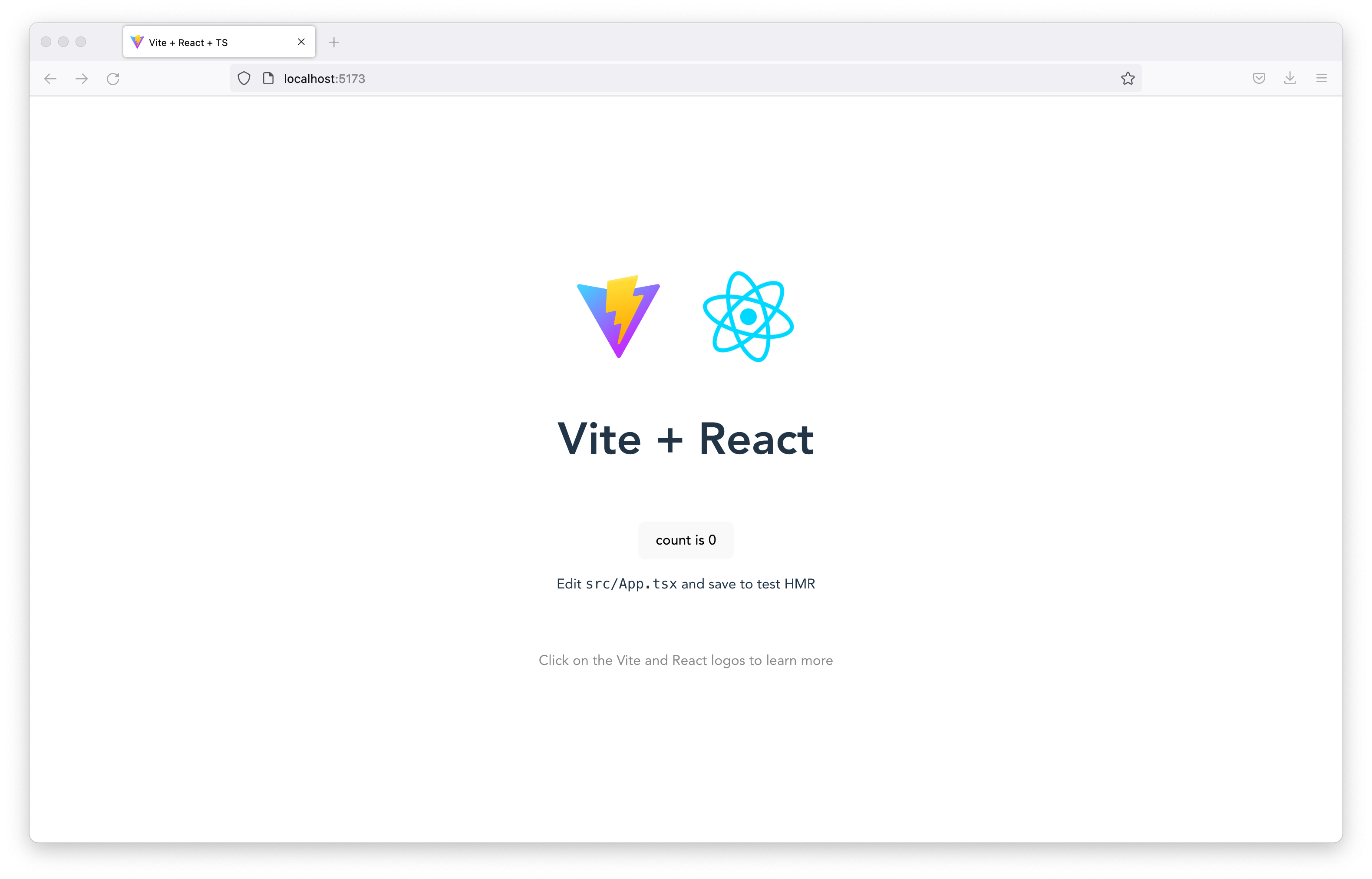This screenshot has height=879, width=1372.
Task: Click the React atom logo
Action: tap(748, 317)
